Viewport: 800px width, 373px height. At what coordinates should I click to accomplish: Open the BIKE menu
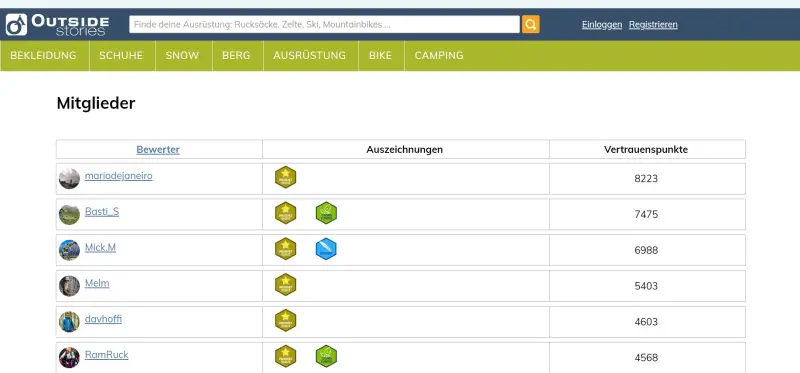pos(380,56)
